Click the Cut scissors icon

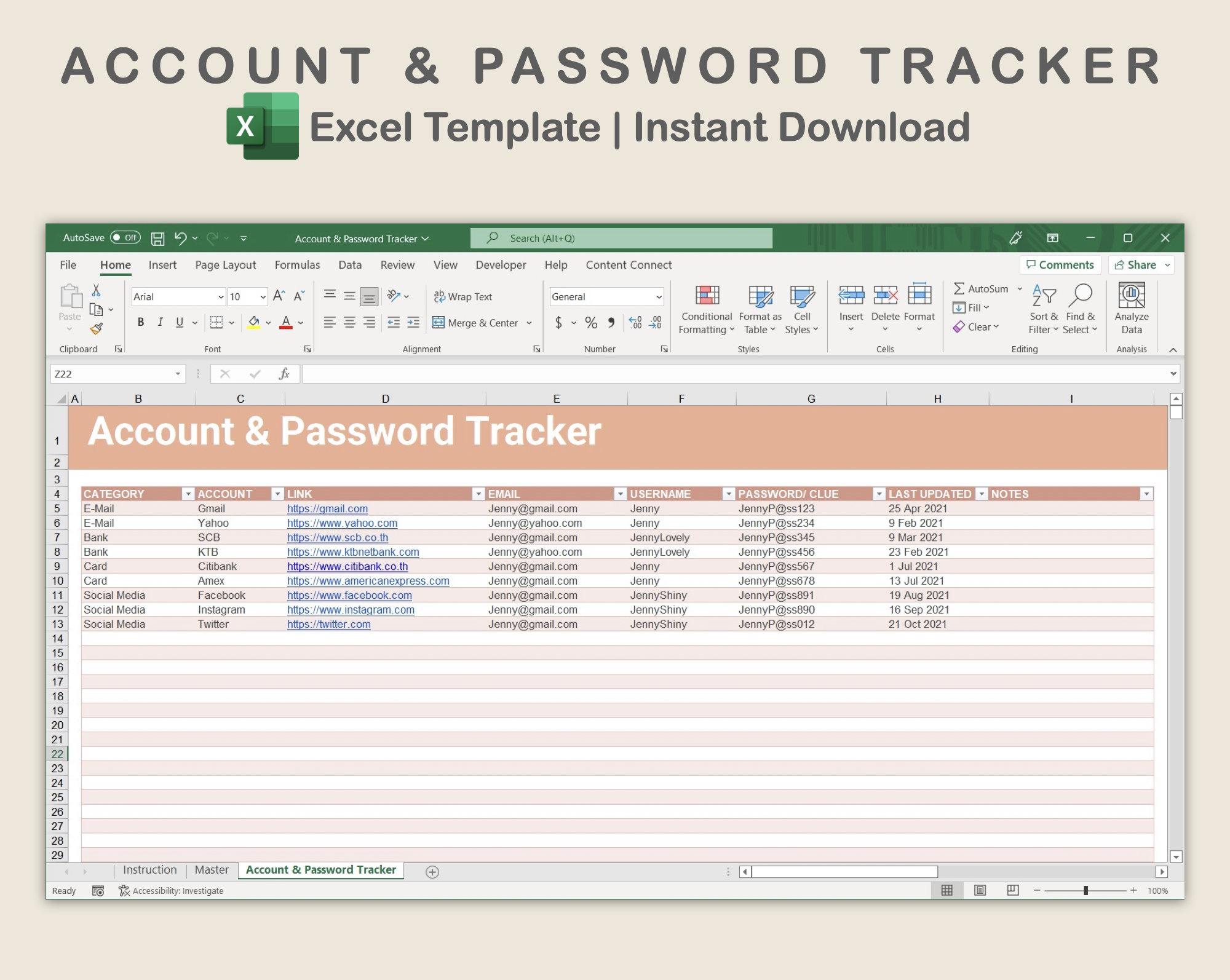click(96, 290)
